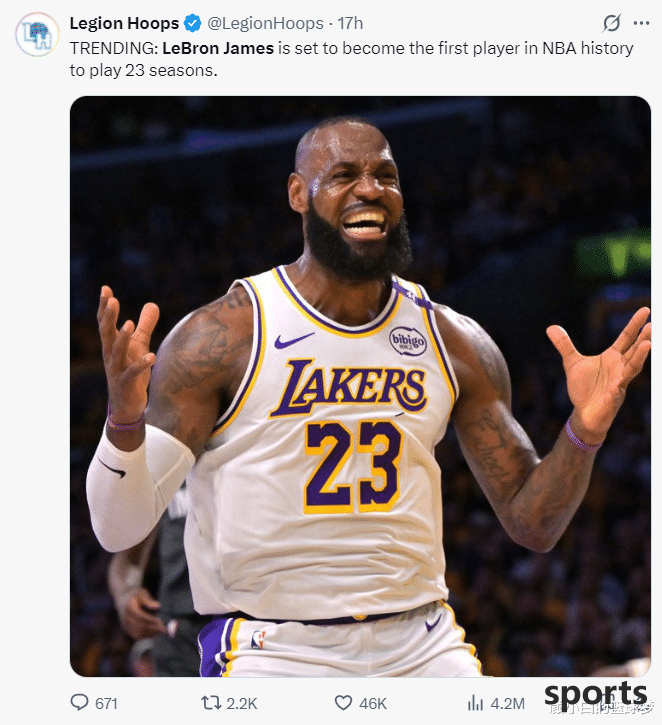
Task: Click the Legion Hoops display name
Action: point(124,23)
